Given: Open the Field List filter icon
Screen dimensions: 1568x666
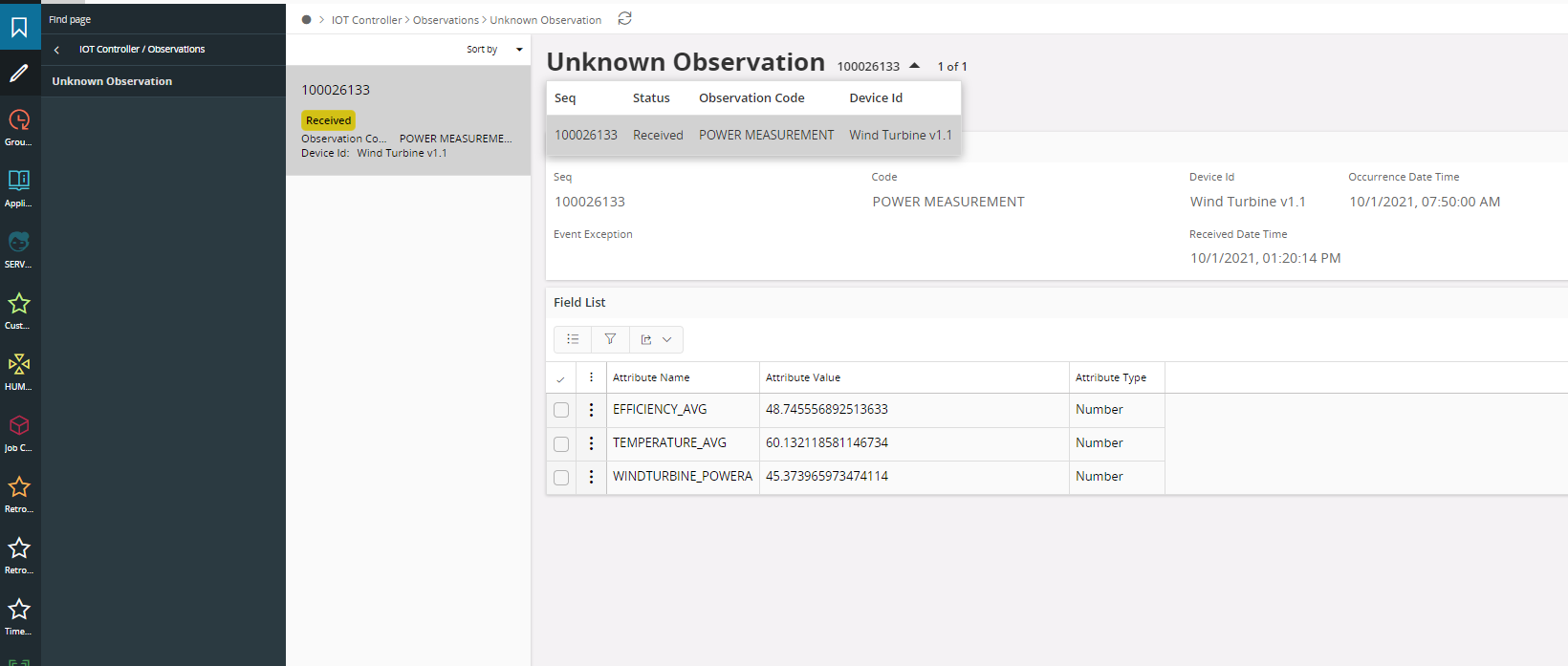Looking at the screenshot, I should [610, 339].
